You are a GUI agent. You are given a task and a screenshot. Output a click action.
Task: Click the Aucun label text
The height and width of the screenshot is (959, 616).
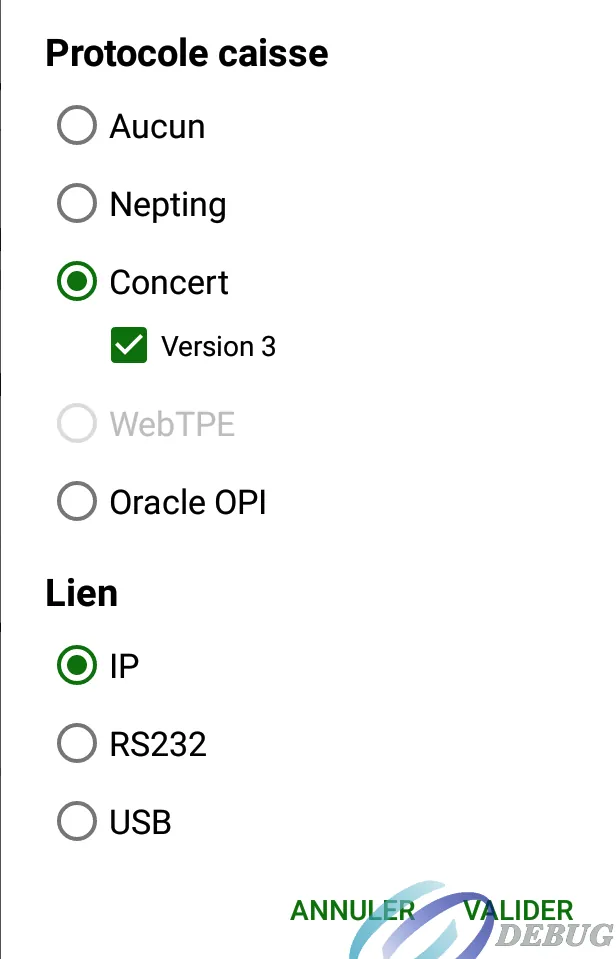click(x=157, y=127)
